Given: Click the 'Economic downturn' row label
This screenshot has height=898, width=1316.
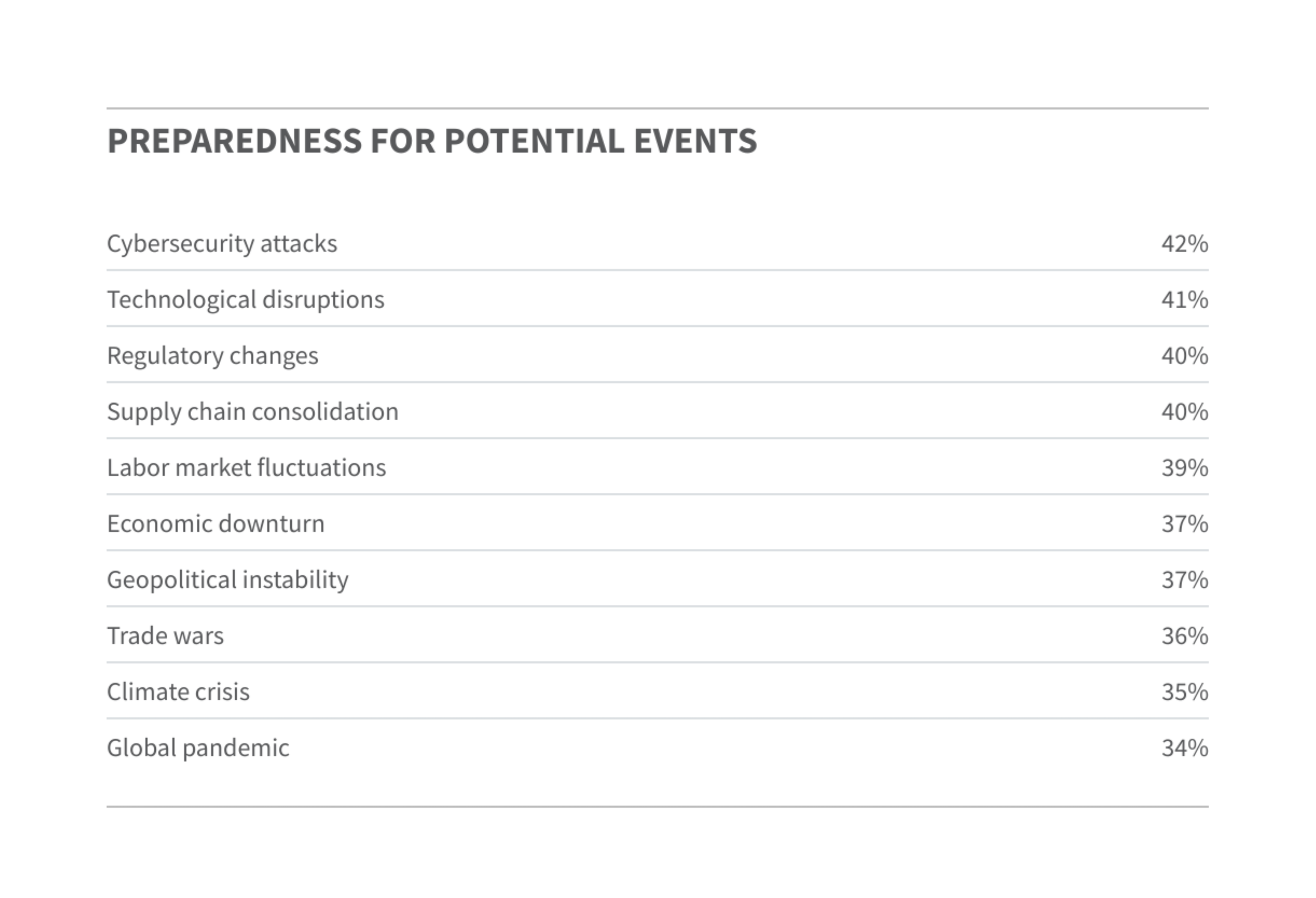Looking at the screenshot, I should coord(216,524).
